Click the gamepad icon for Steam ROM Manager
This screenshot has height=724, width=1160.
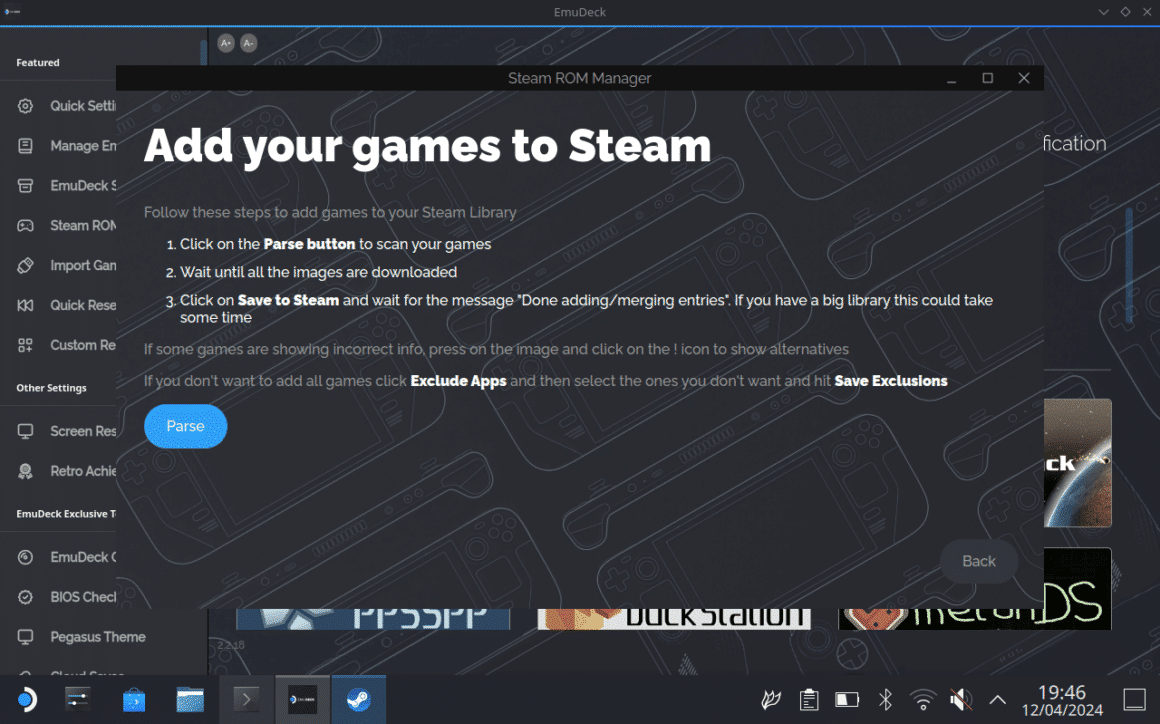(x=25, y=226)
